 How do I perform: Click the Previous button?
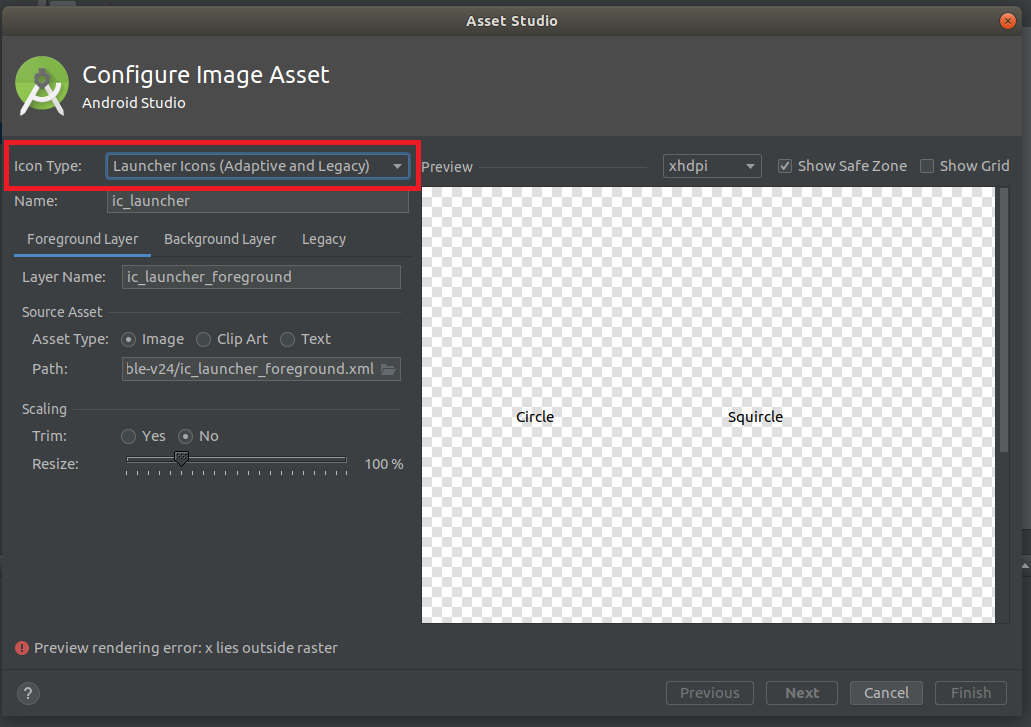coord(709,693)
